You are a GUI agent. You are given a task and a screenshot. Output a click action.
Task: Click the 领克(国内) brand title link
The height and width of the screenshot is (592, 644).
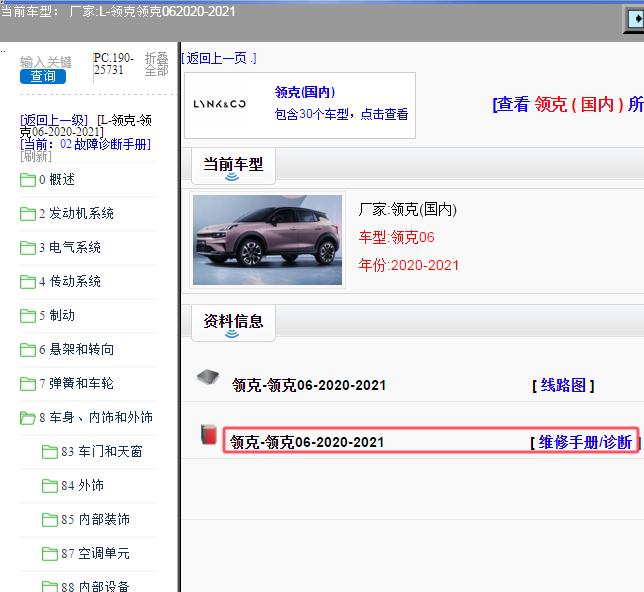(x=305, y=92)
